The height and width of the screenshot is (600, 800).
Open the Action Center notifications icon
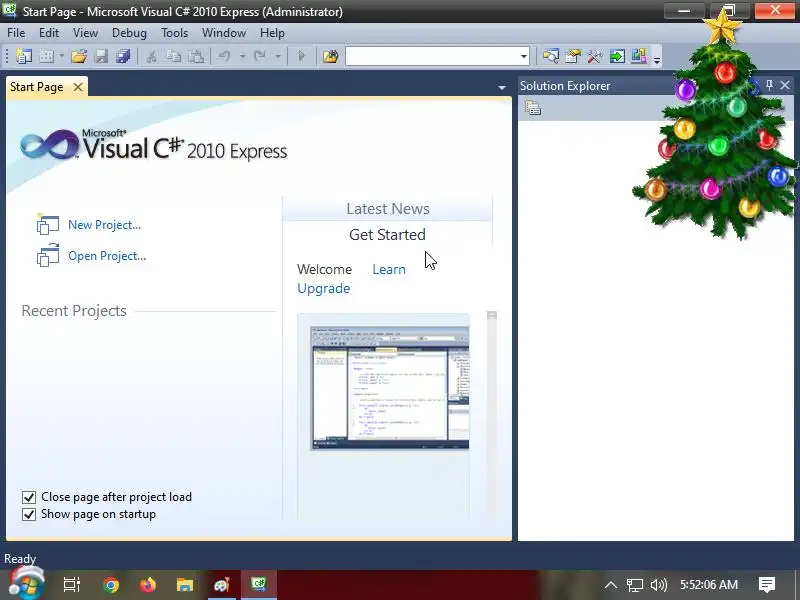coord(767,585)
